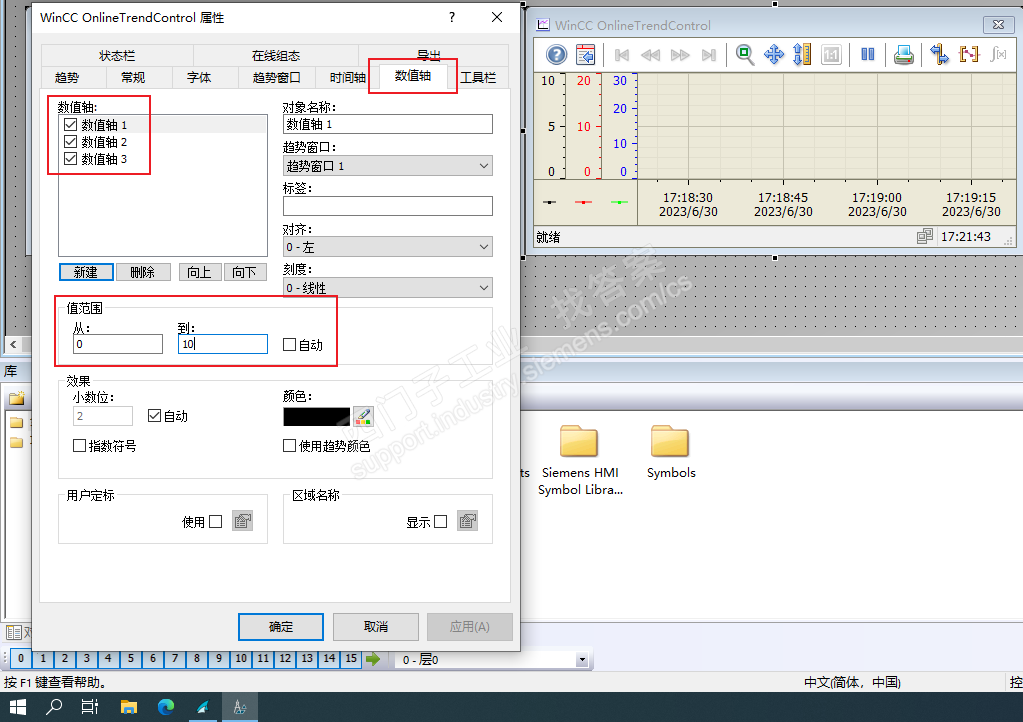Launch Microsoft Edge from the taskbar
This screenshot has width=1023, height=722.
[x=166, y=707]
